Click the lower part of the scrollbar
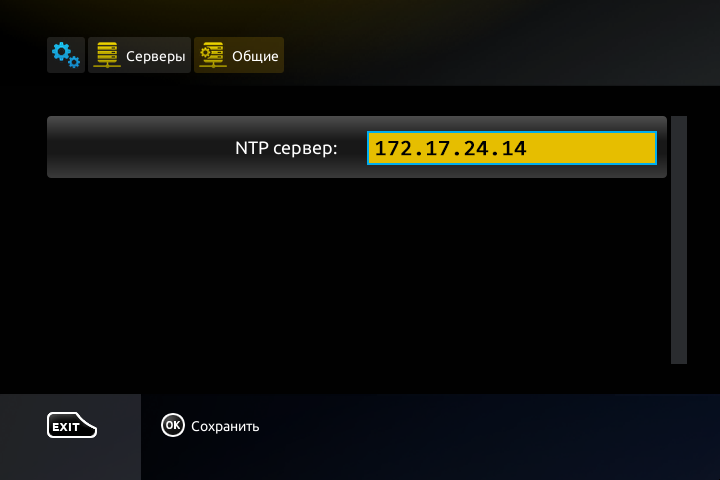Viewport: 720px width, 480px height. pyautogui.click(x=679, y=322)
